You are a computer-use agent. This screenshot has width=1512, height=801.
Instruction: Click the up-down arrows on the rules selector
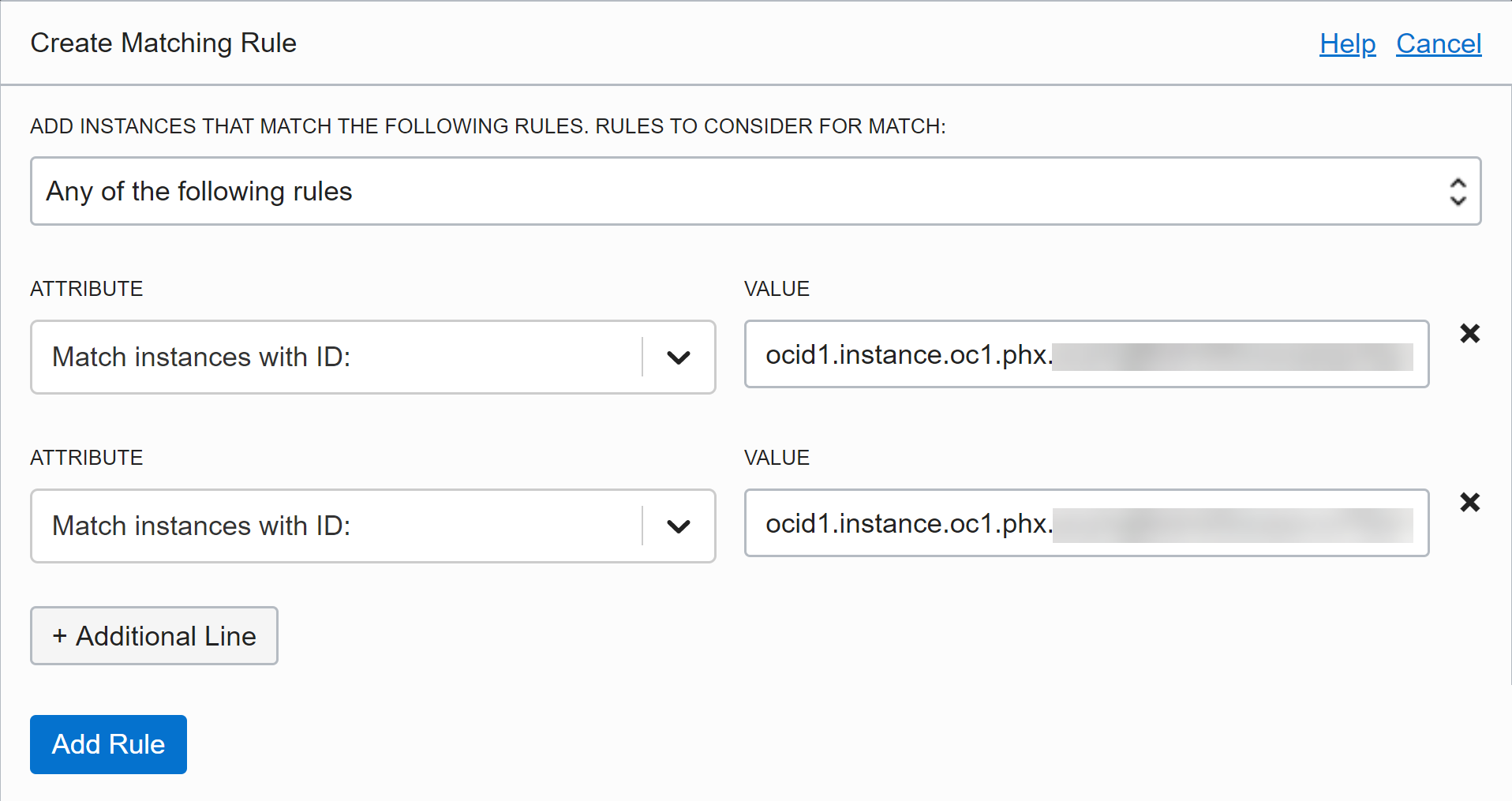point(1458,192)
